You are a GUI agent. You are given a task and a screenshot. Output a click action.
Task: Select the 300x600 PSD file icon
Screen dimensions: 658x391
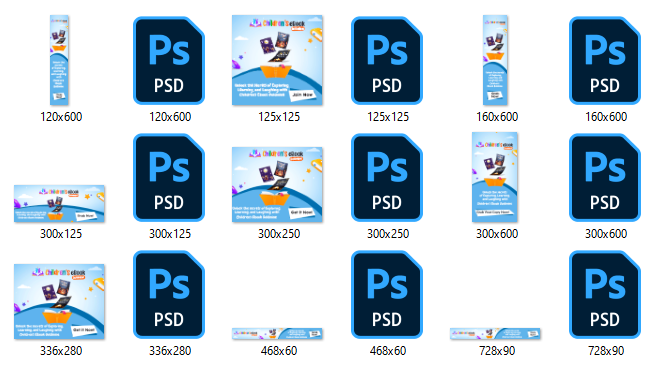[605, 177]
